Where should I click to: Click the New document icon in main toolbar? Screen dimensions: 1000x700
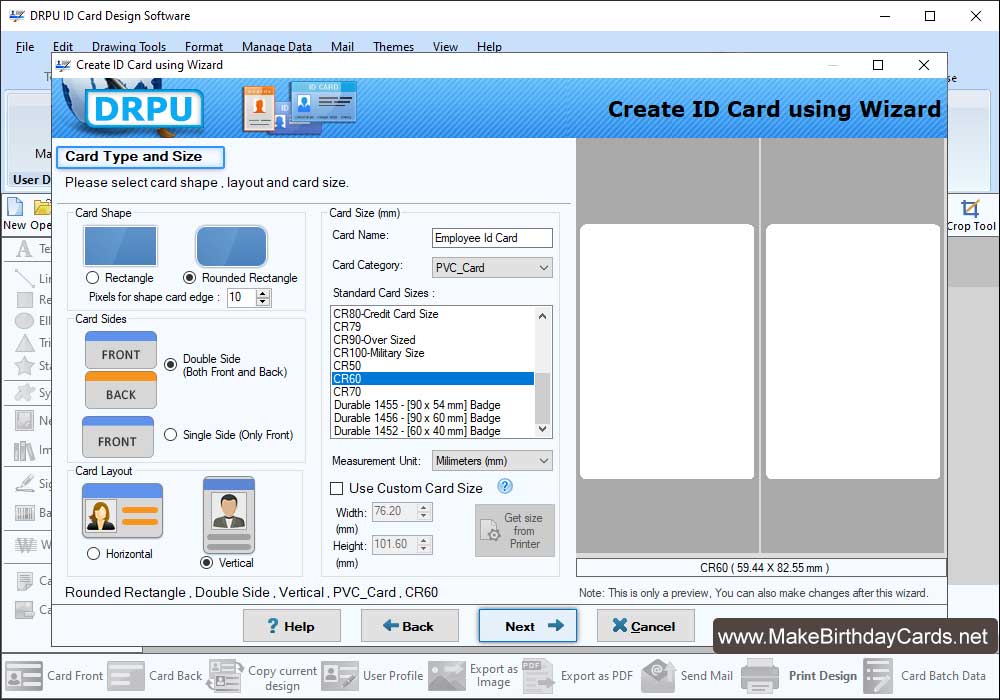15,207
